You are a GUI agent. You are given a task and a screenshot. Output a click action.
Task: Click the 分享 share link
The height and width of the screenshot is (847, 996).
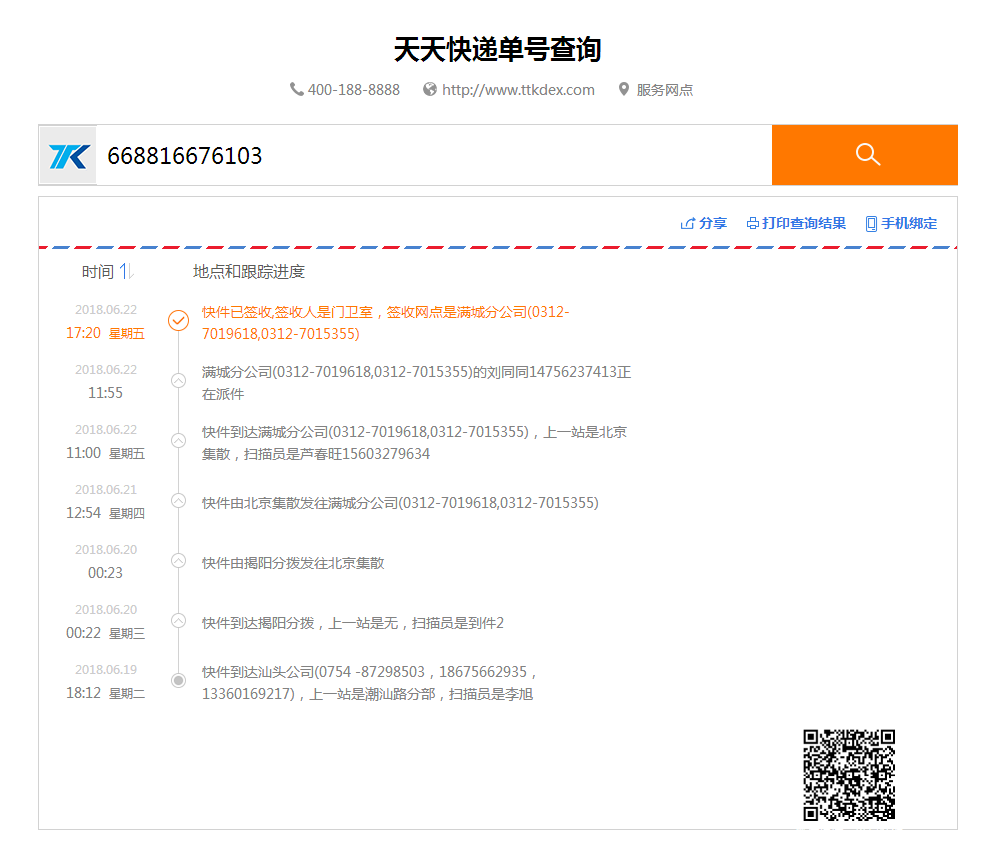pyautogui.click(x=713, y=224)
